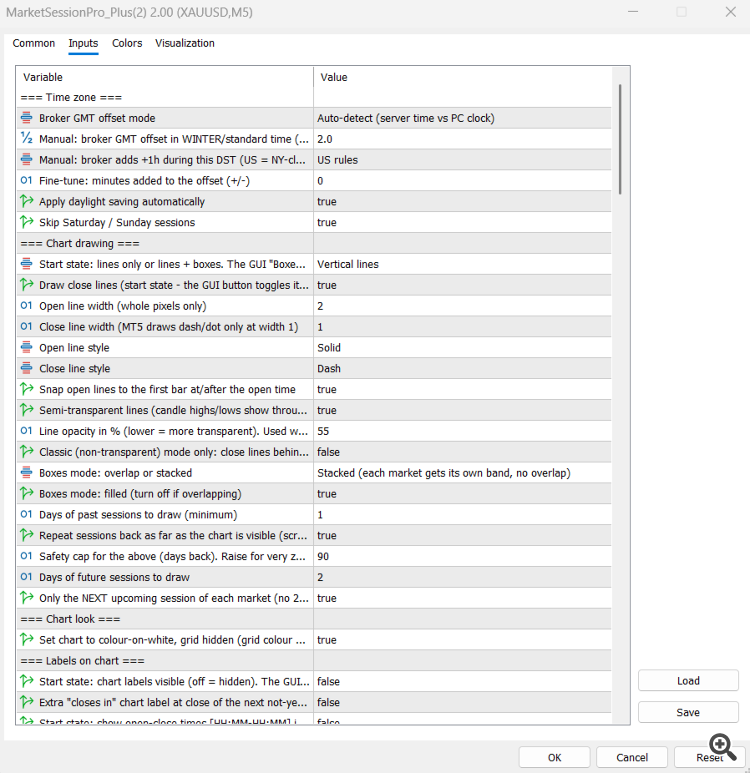This screenshot has height=773, width=750.
Task: Toggle Snap open lines to first bar value
Action: (463, 389)
